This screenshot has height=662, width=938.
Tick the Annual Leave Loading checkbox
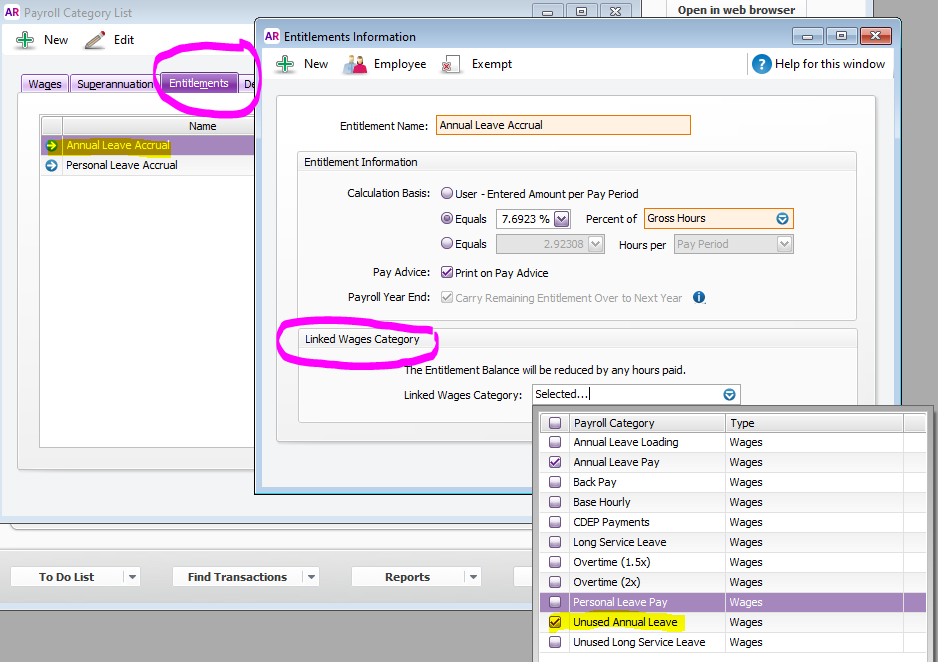pos(555,442)
